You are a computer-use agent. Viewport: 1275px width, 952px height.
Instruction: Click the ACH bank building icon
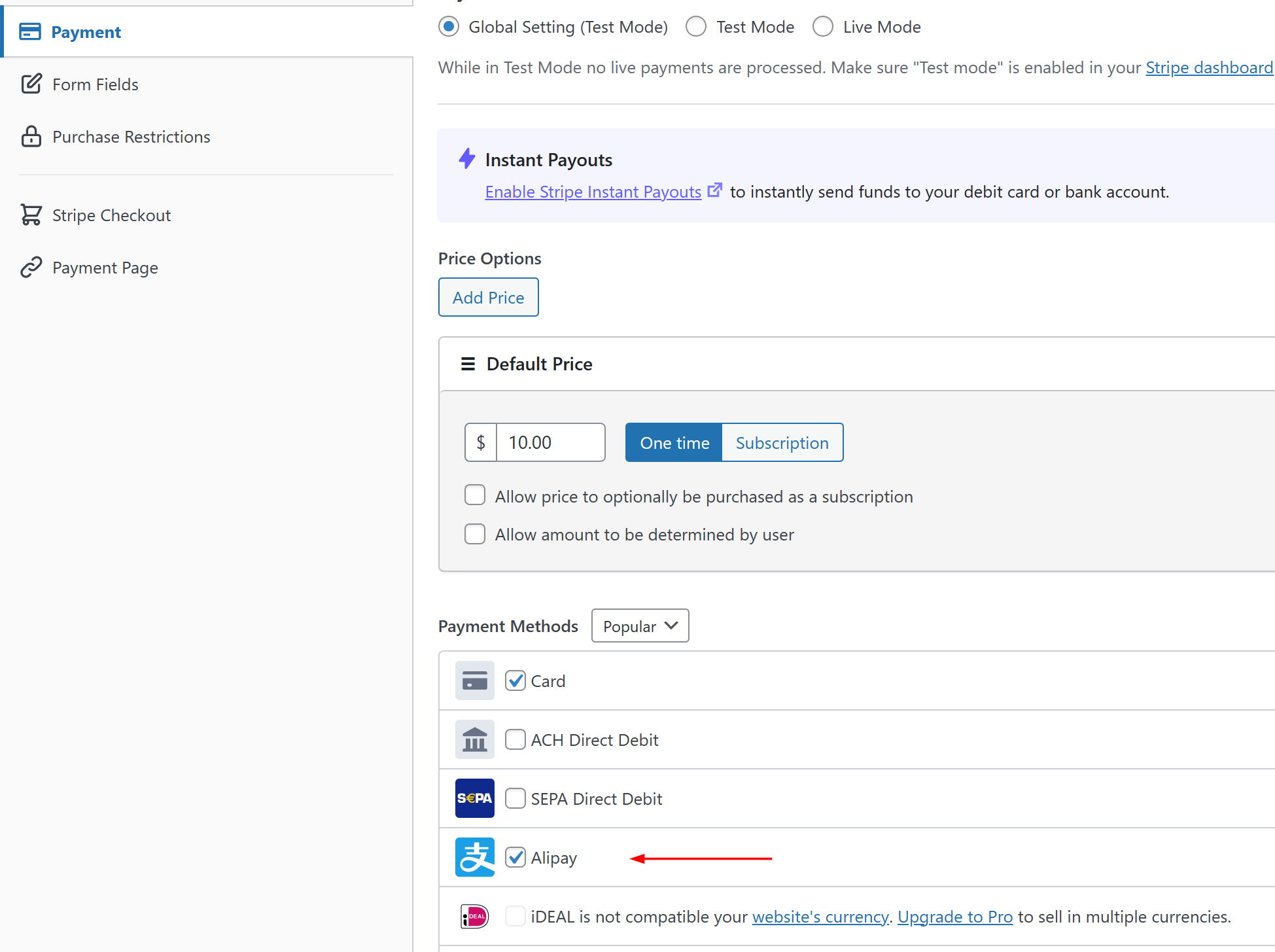474,739
